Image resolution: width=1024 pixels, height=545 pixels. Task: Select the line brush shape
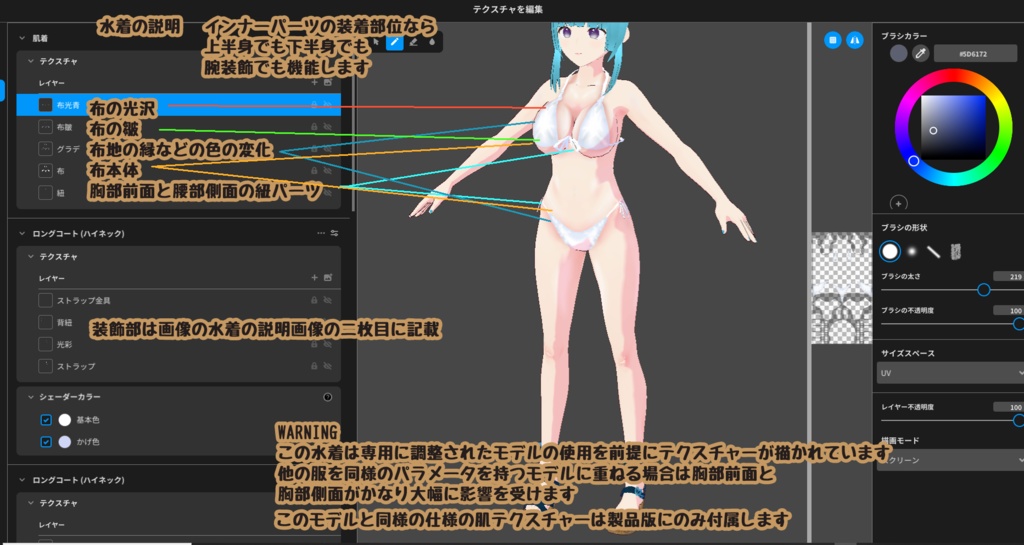(934, 251)
